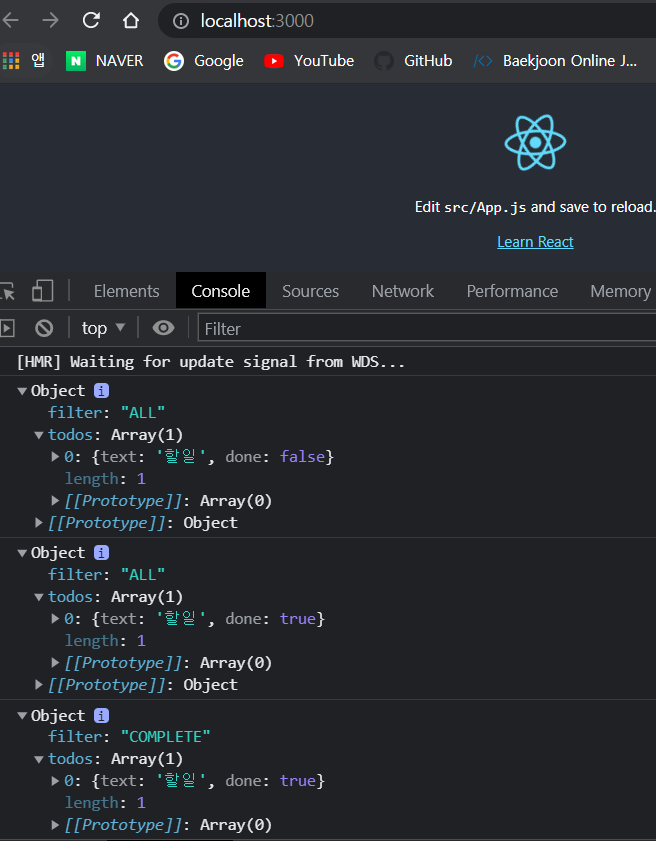Activate the inspect element picker icon
Screen dimensions: 656x841
pyautogui.click(x=8, y=291)
